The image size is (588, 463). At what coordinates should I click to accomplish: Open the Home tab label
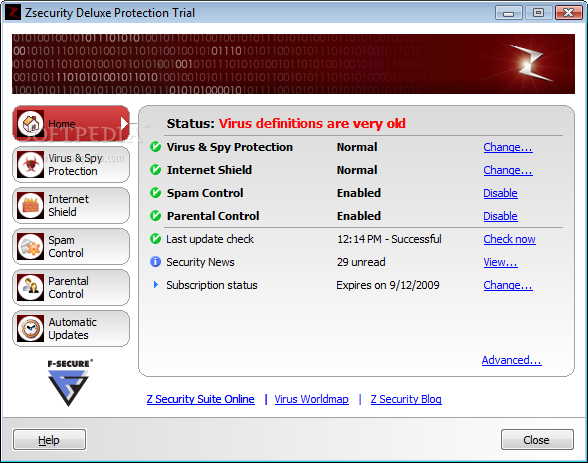62,124
